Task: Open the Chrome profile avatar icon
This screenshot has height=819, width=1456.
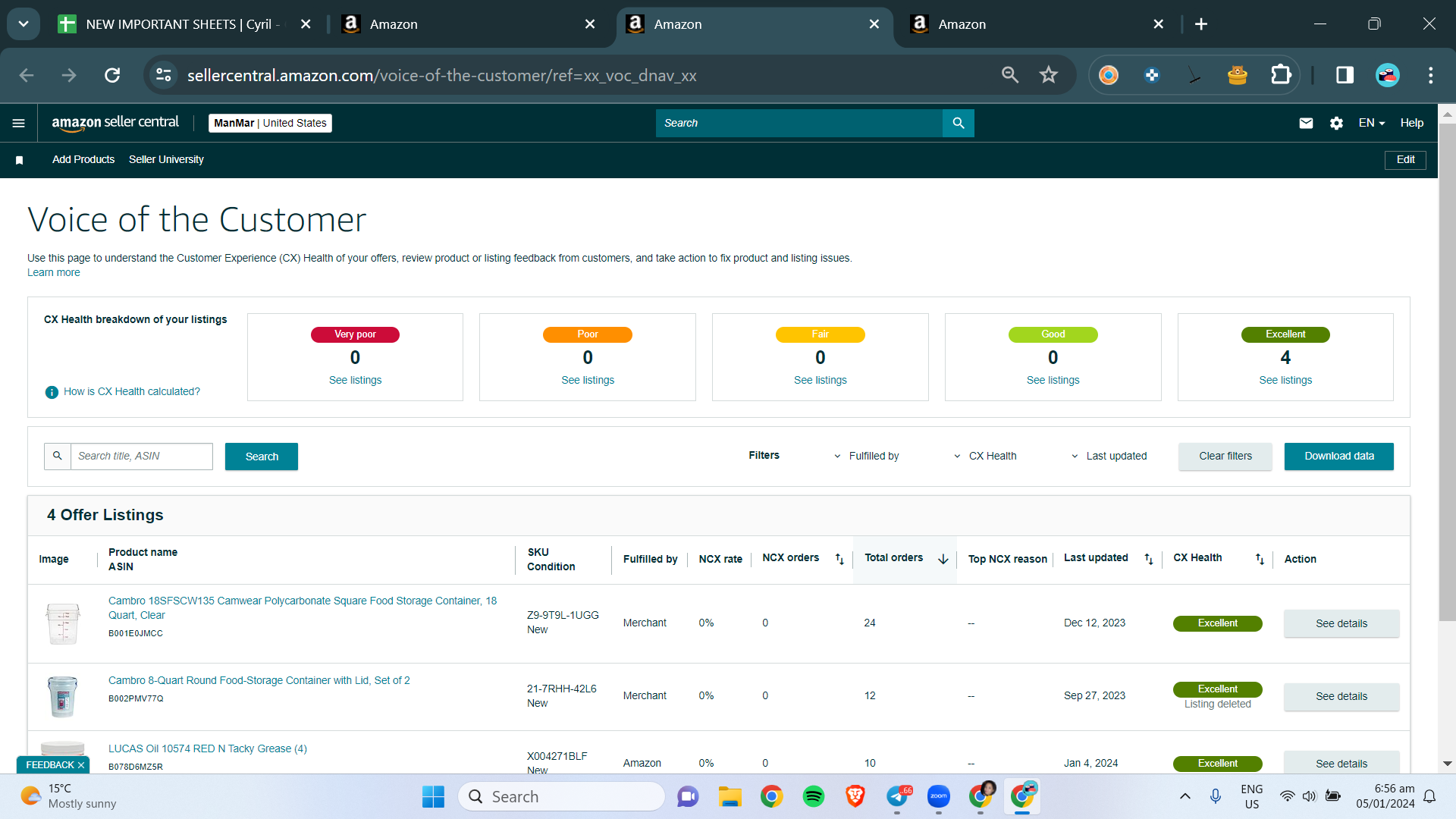Action: 1388,75
